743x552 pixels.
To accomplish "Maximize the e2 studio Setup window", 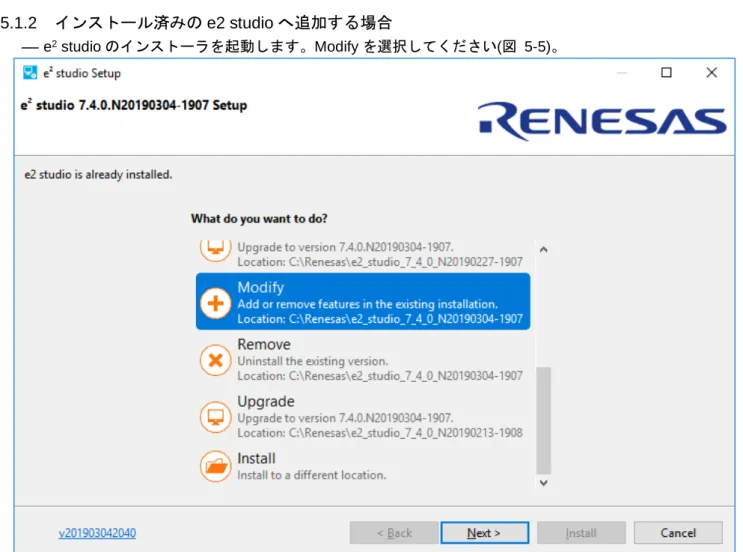I will click(x=666, y=72).
